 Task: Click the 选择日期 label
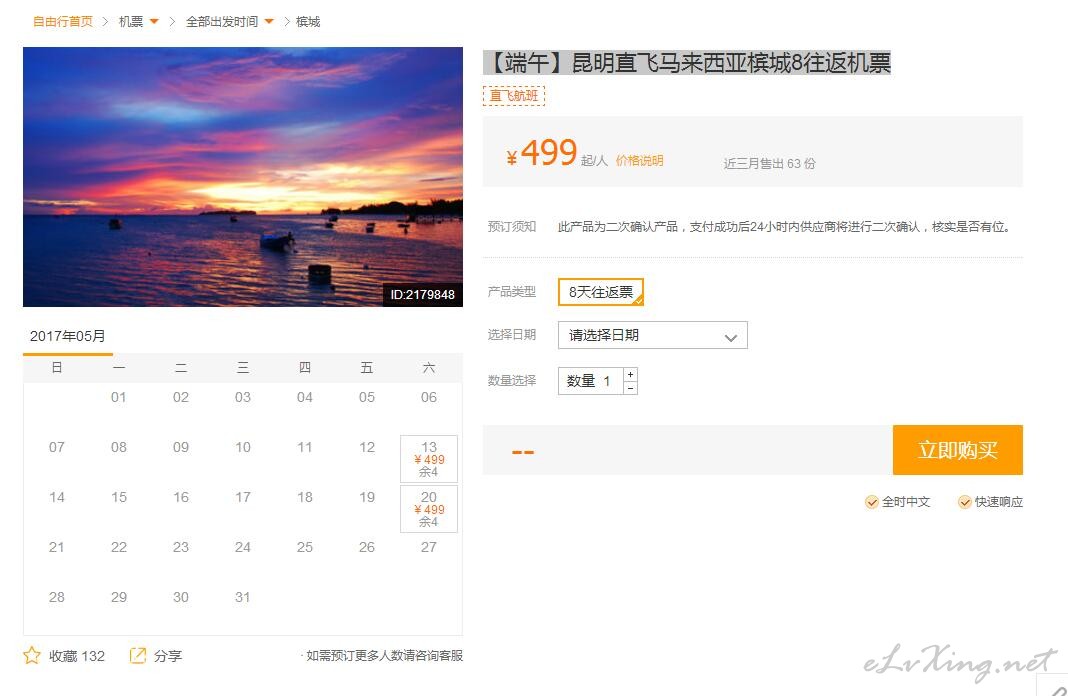tap(512, 335)
